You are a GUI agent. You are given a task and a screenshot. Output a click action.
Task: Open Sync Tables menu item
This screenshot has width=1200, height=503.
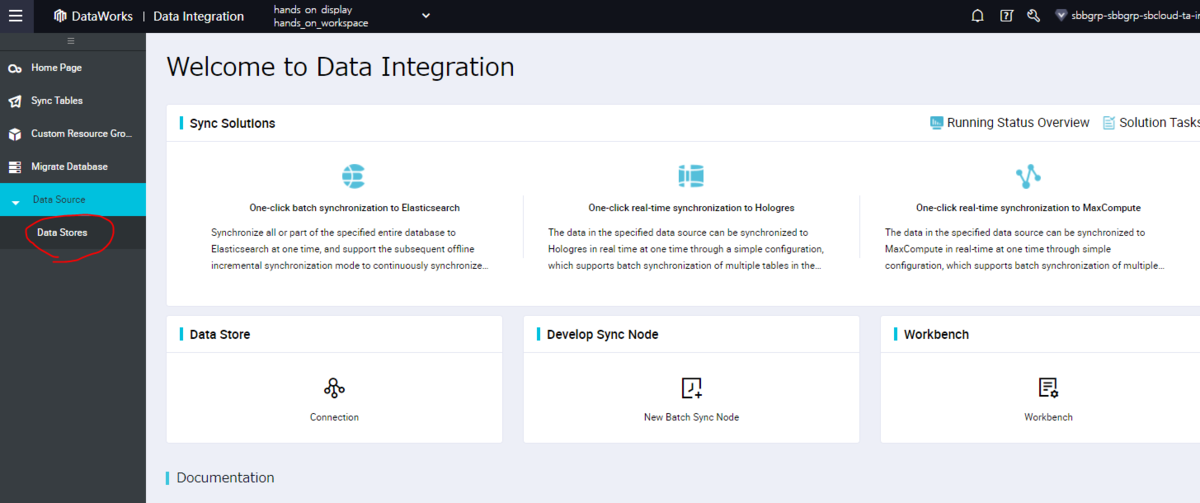(57, 101)
